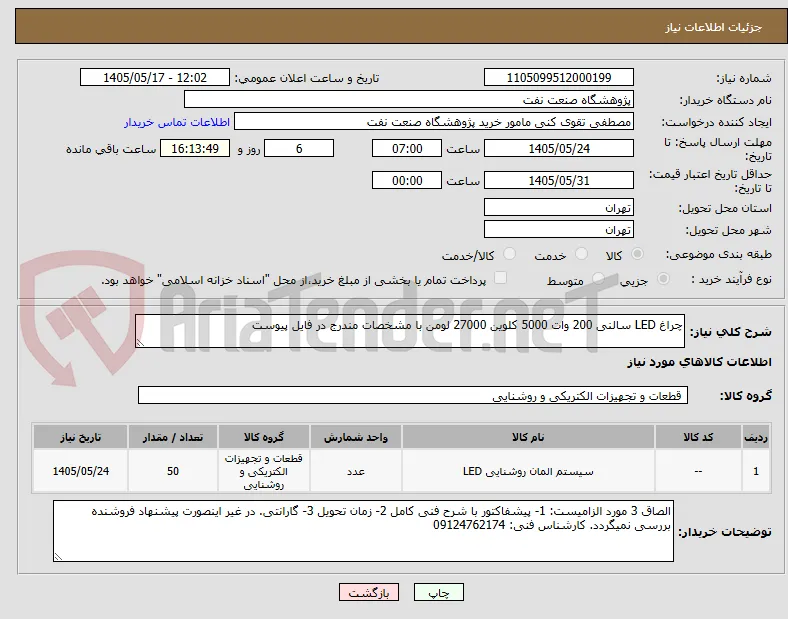Click the نام کالا column header
This screenshot has width=788, height=619.
tap(528, 437)
